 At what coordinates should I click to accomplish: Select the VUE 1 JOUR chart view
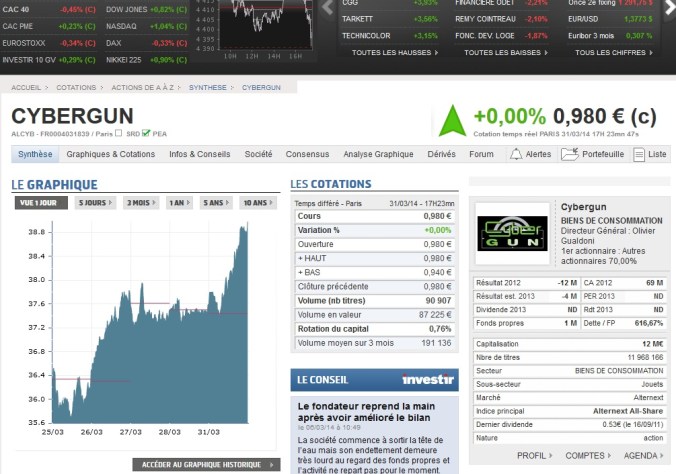pyautogui.click(x=41, y=203)
